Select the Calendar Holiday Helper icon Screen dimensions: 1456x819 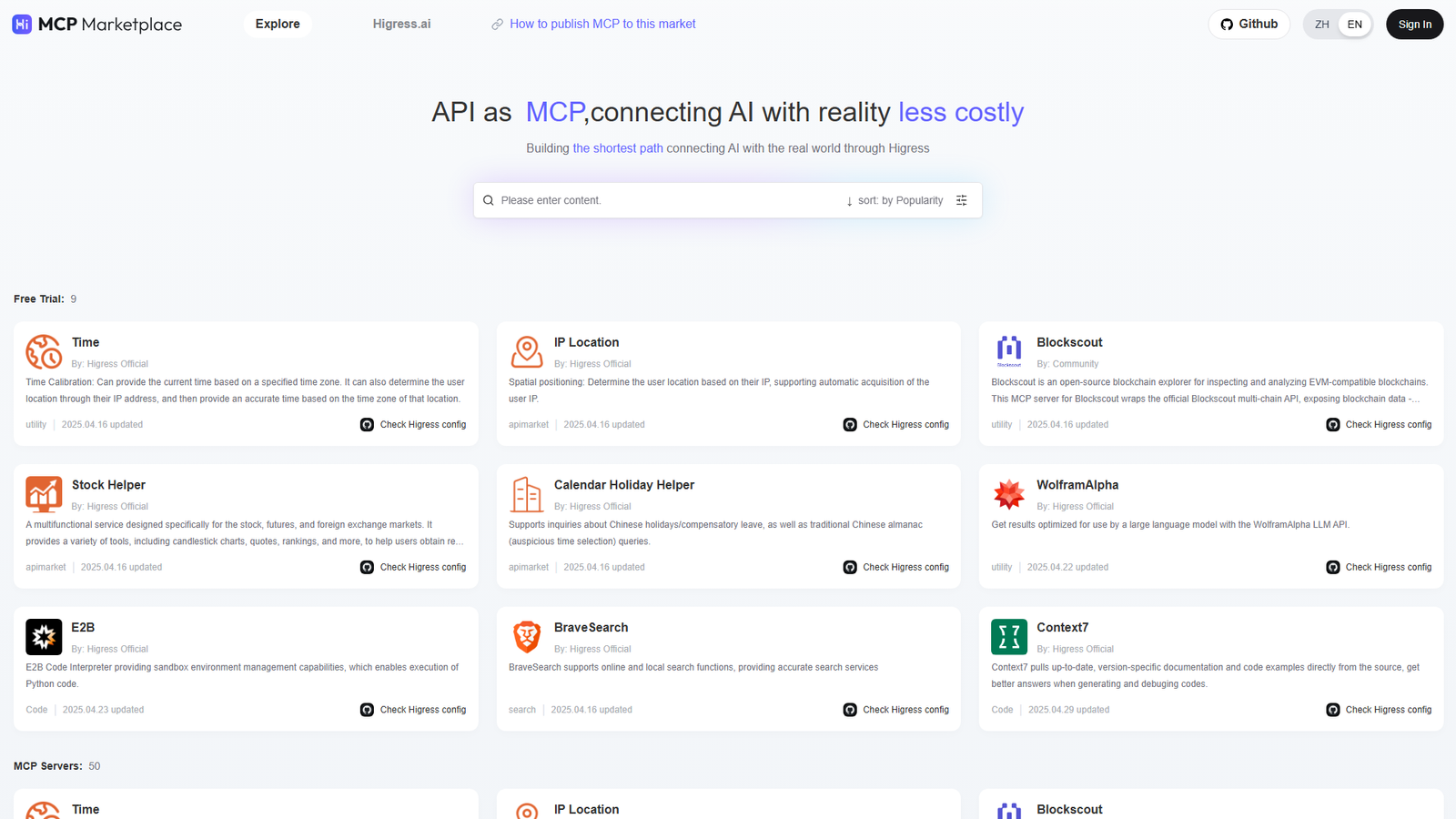(x=526, y=494)
